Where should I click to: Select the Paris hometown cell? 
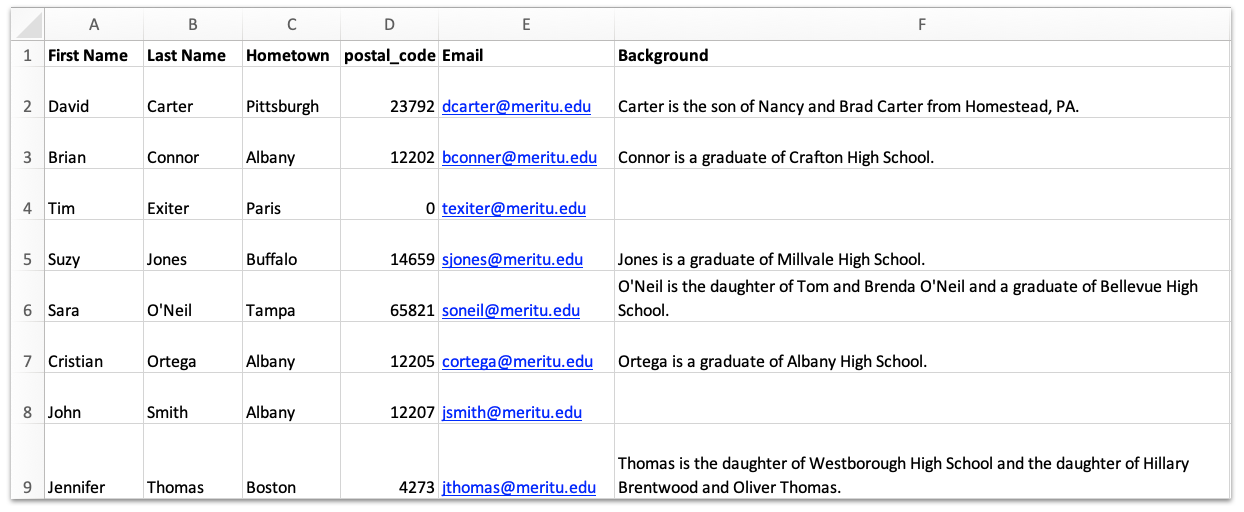click(x=291, y=195)
